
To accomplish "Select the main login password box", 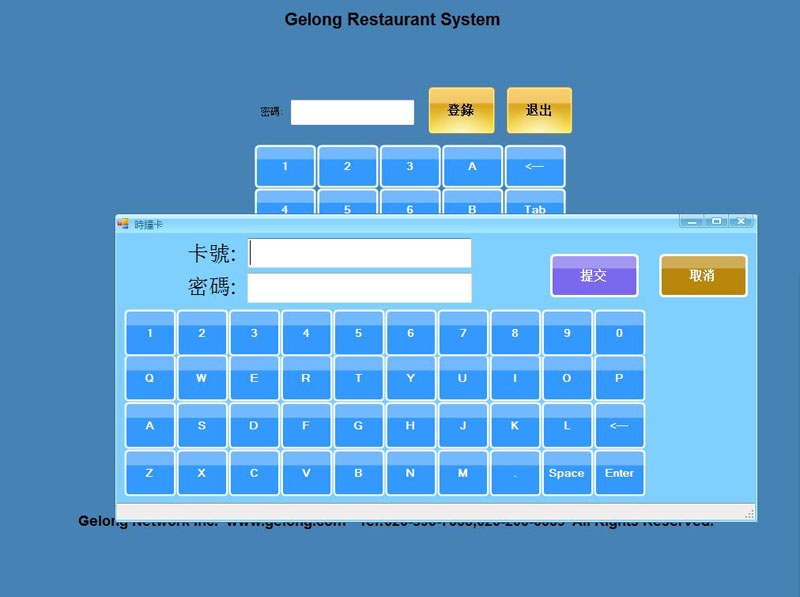I will [x=352, y=112].
